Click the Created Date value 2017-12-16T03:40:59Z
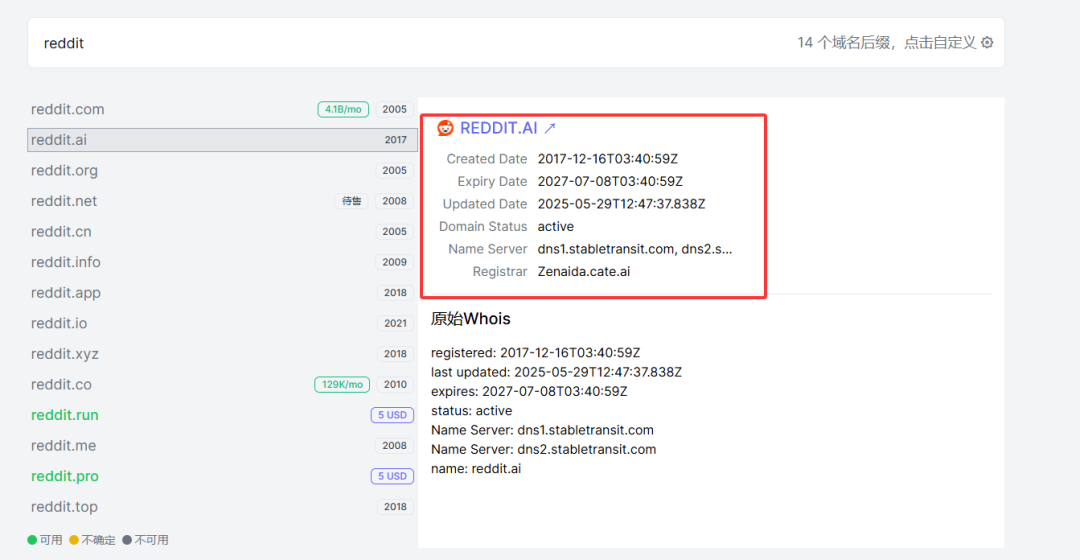Screen dimensions: 1080x560 click(608, 159)
